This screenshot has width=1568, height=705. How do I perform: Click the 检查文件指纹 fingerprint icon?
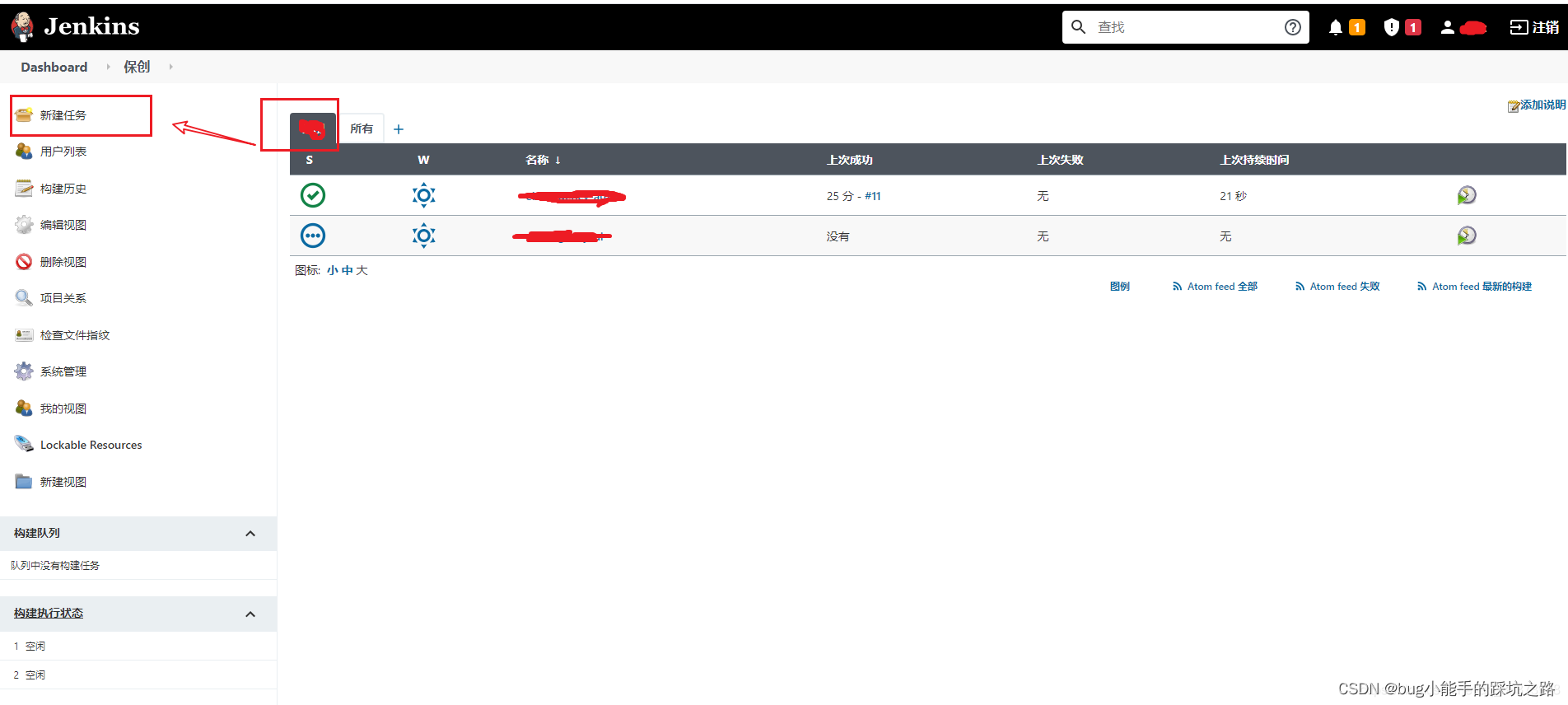click(24, 335)
